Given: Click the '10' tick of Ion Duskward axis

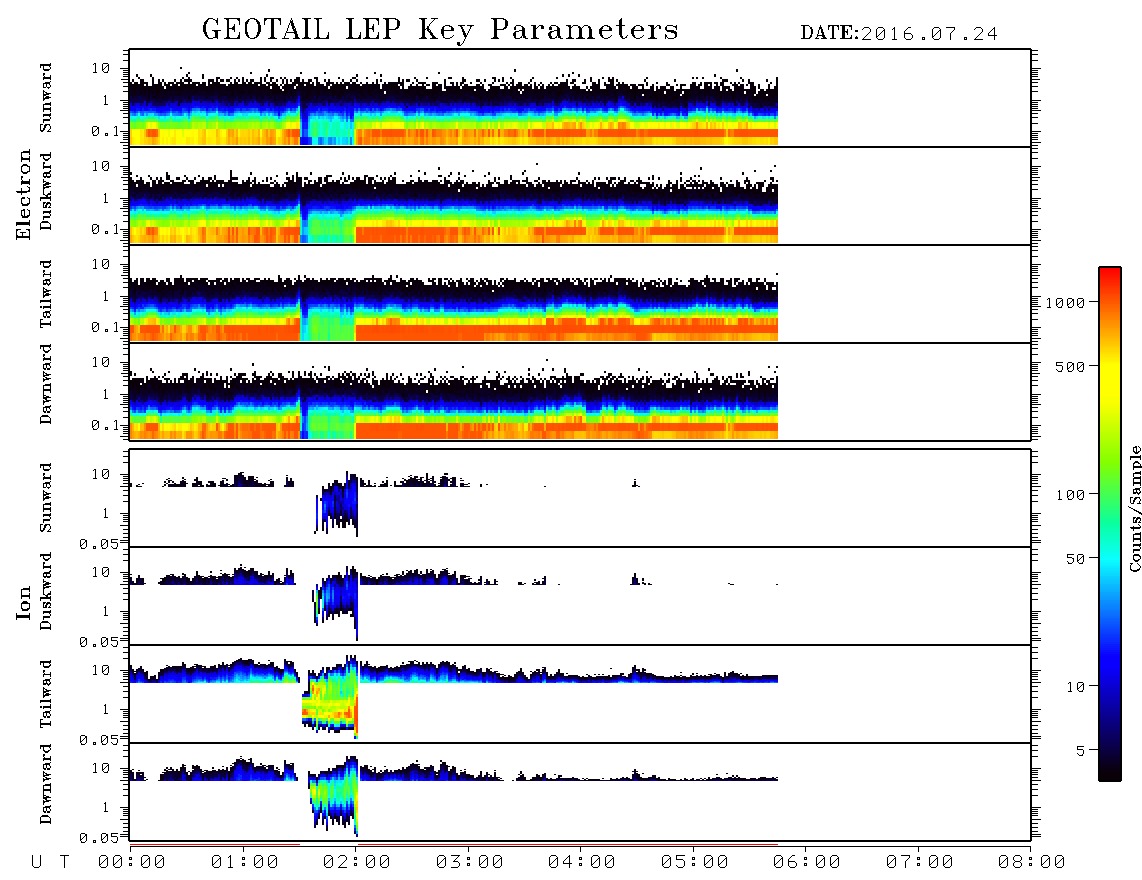Looking at the screenshot, I should [101, 572].
